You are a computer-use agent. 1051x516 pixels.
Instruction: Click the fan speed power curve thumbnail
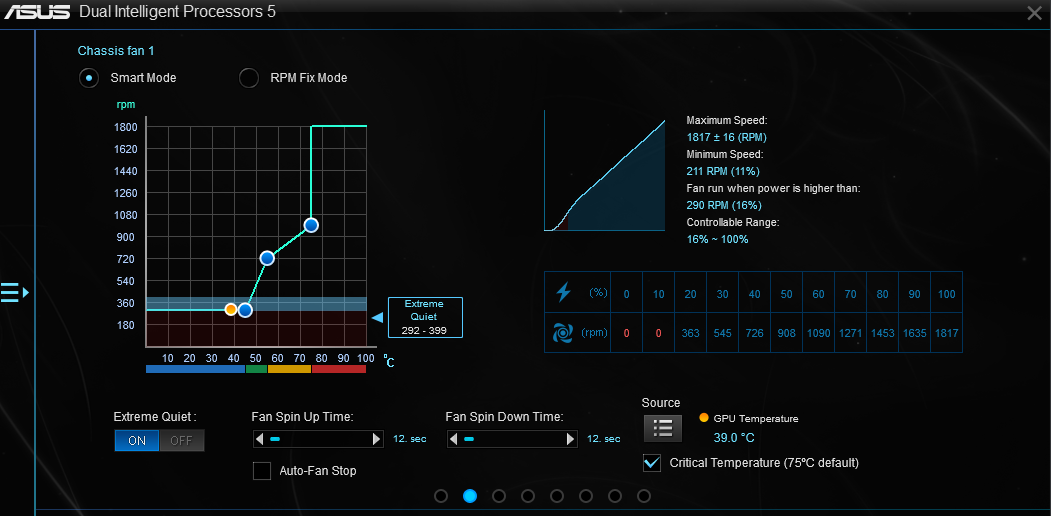click(x=605, y=171)
